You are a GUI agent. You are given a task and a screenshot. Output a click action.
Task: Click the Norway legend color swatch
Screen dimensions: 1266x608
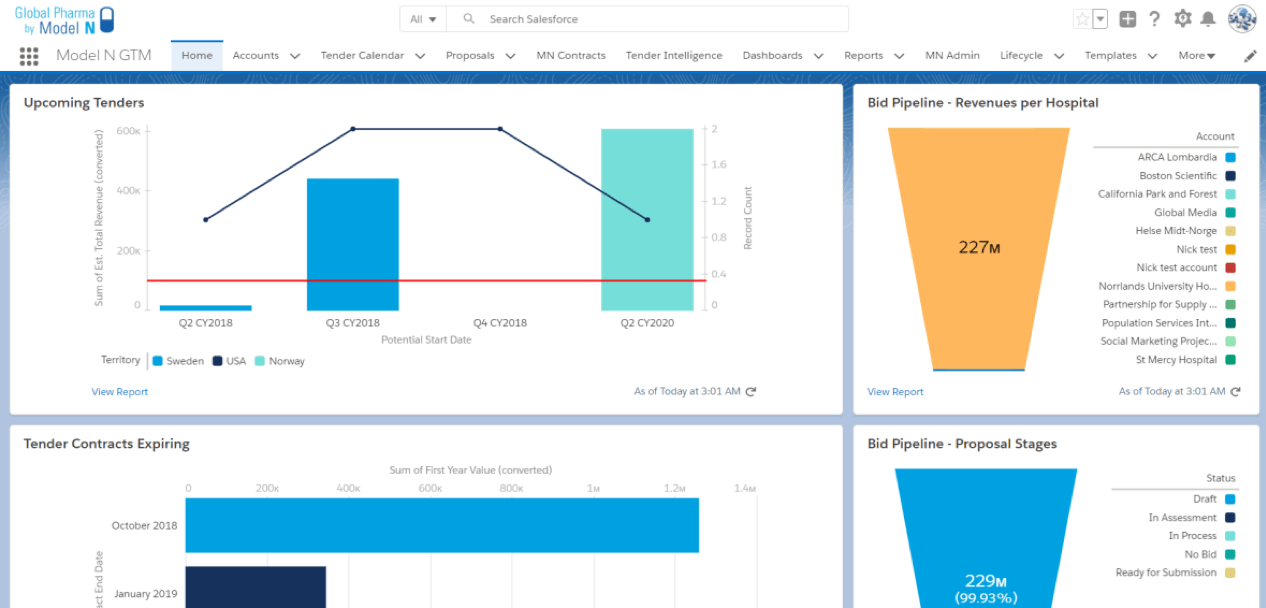click(x=260, y=361)
